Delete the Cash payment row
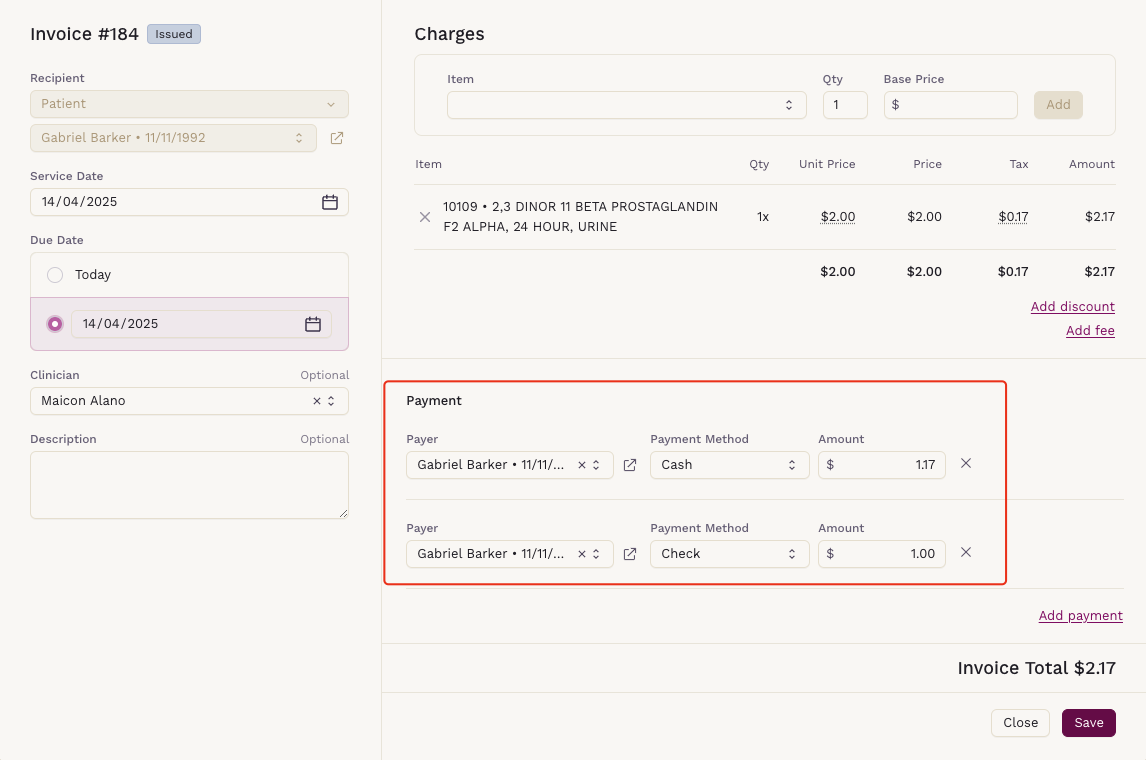 (965, 463)
